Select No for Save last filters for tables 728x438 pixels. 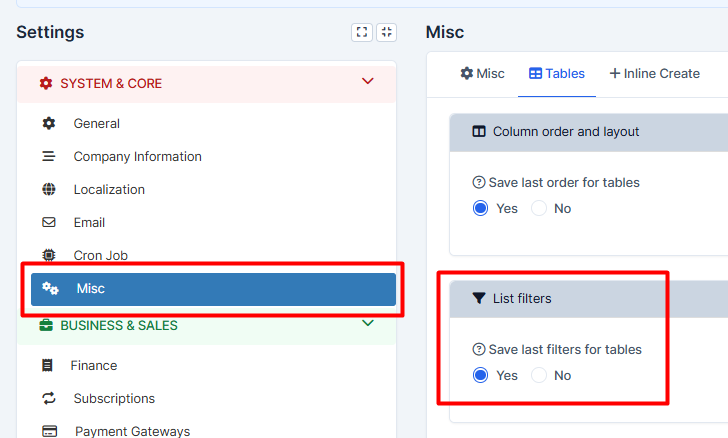539,375
